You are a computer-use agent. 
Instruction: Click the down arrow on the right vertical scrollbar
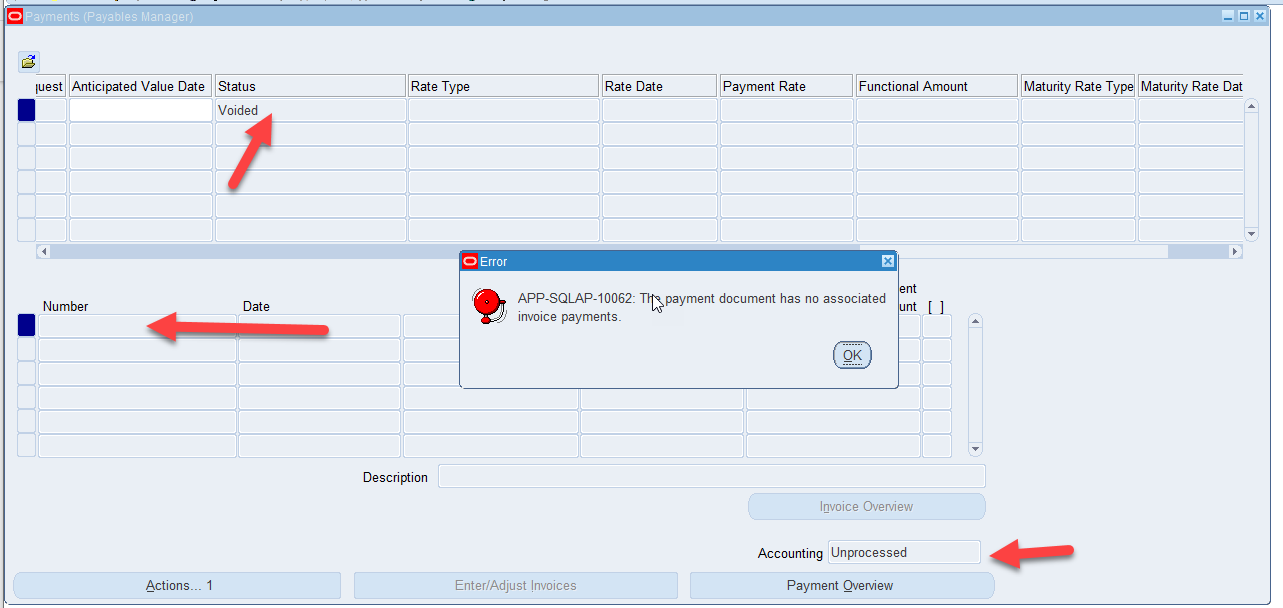1252,233
